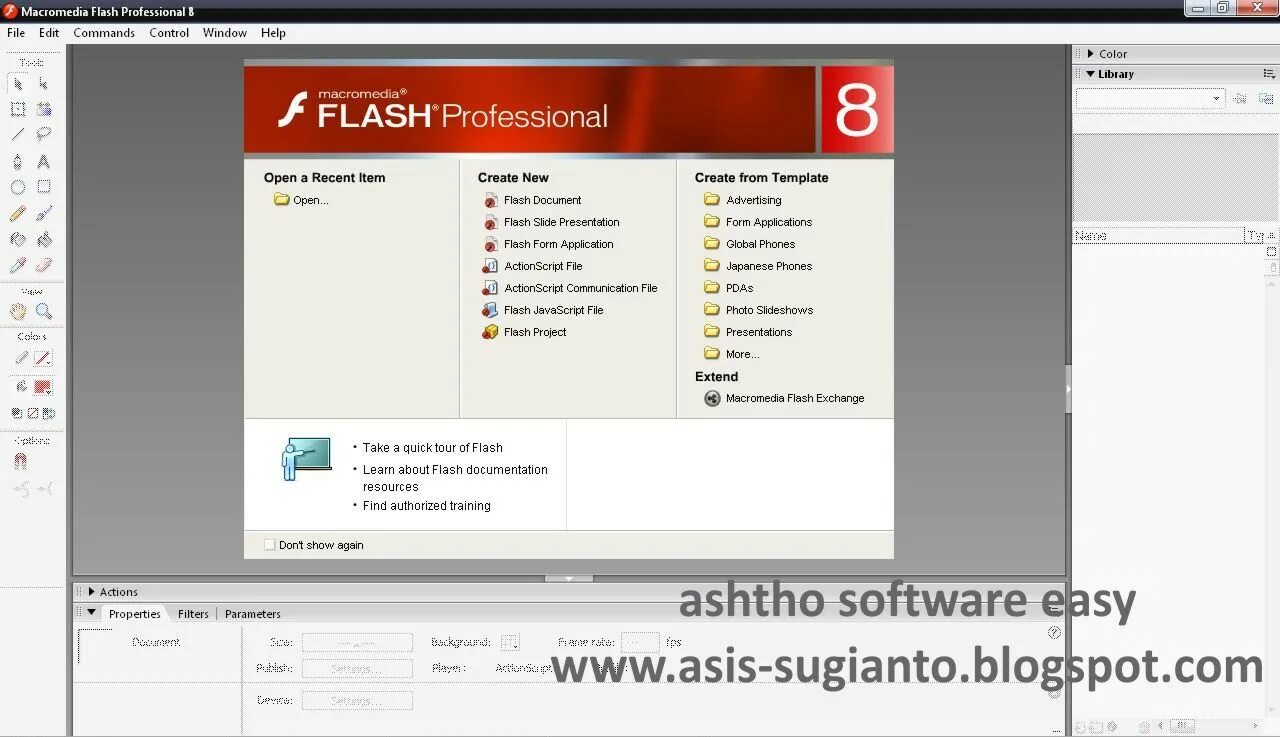Viewport: 1280px width, 737px height.
Task: Expand the Color panel
Action: (x=1090, y=54)
